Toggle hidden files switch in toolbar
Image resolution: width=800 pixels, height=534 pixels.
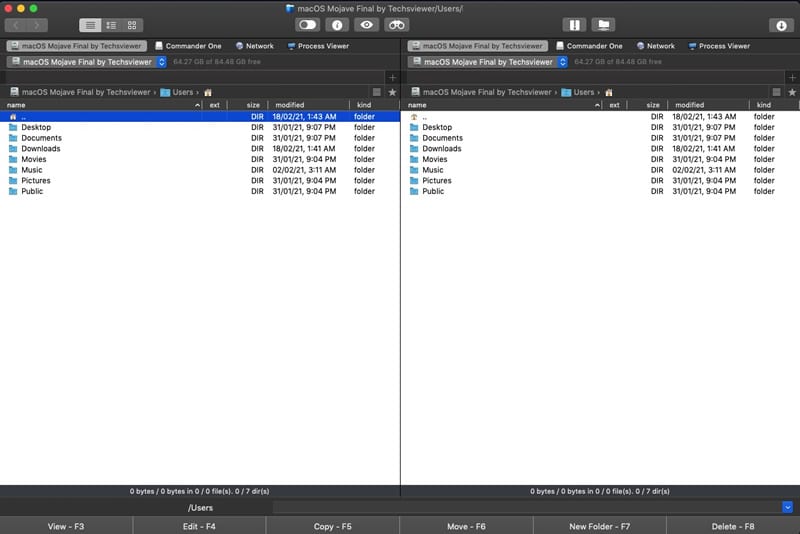pos(308,24)
